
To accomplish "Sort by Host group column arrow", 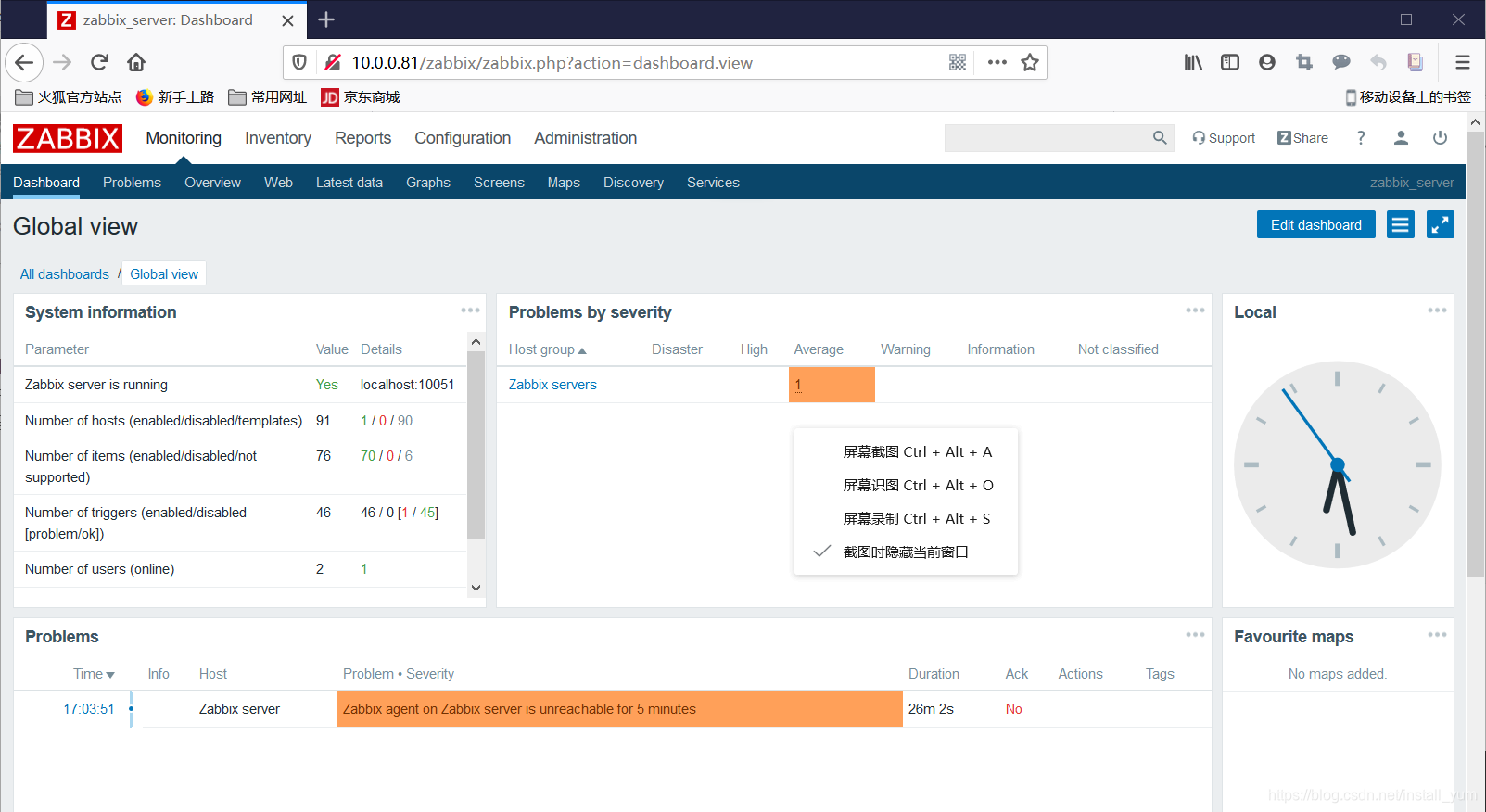I will pos(582,350).
